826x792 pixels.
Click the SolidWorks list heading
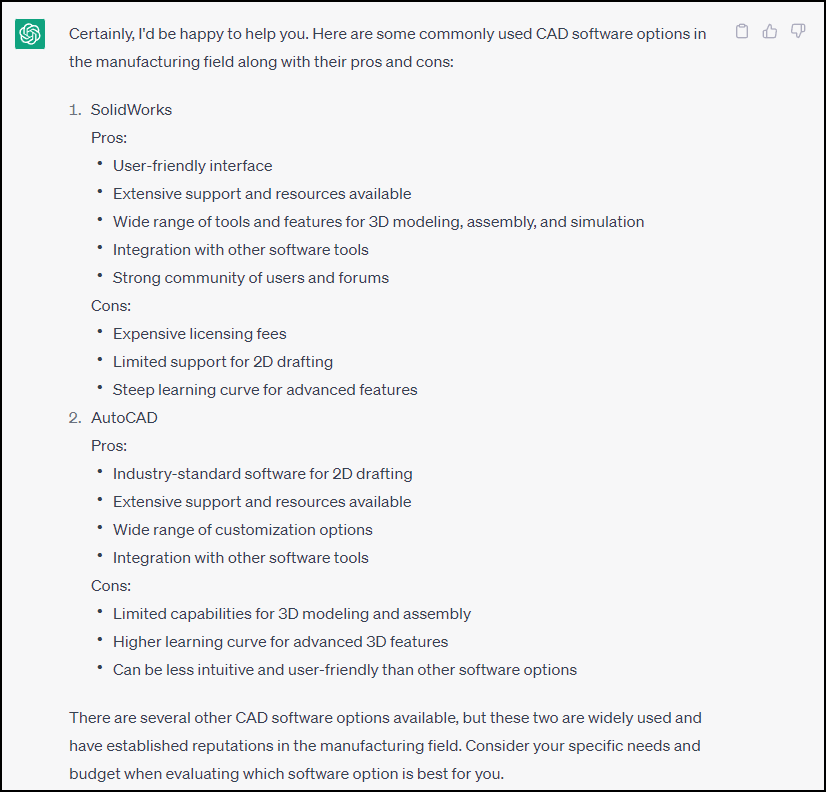point(131,110)
